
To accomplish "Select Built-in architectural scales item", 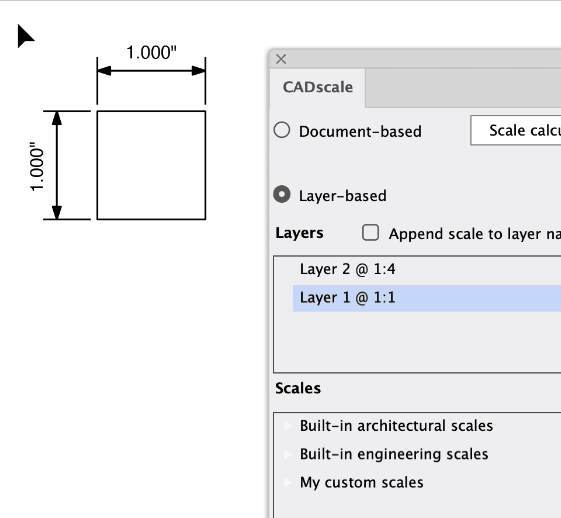I will point(396,426).
